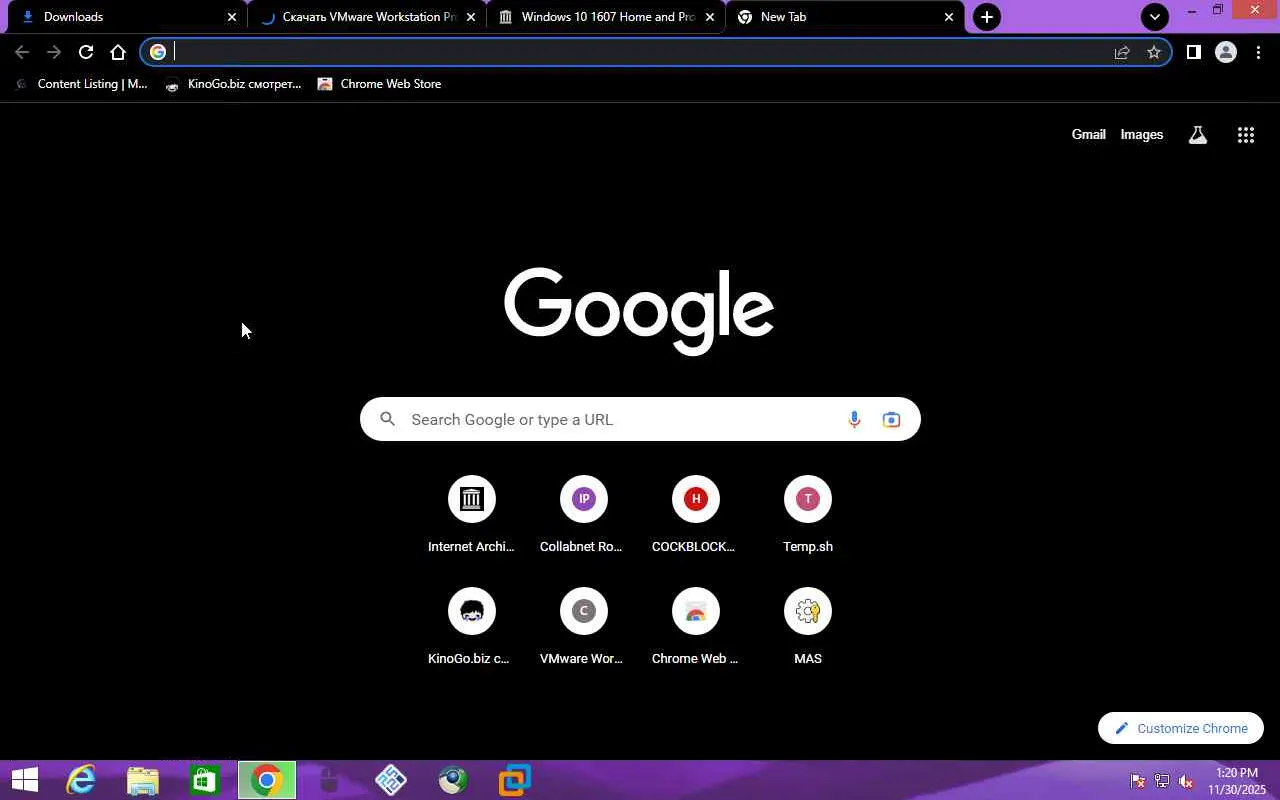Image resolution: width=1280 pixels, height=800 pixels.
Task: Reload the current page
Action: (x=86, y=52)
